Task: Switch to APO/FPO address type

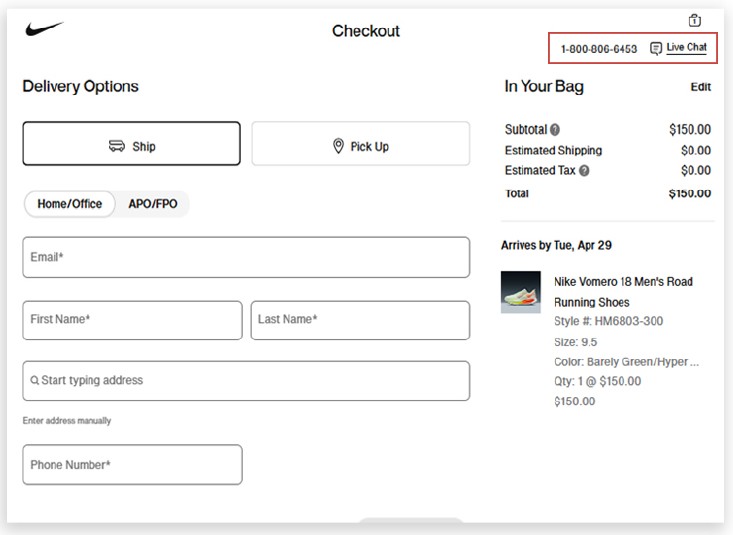Action: (x=153, y=204)
